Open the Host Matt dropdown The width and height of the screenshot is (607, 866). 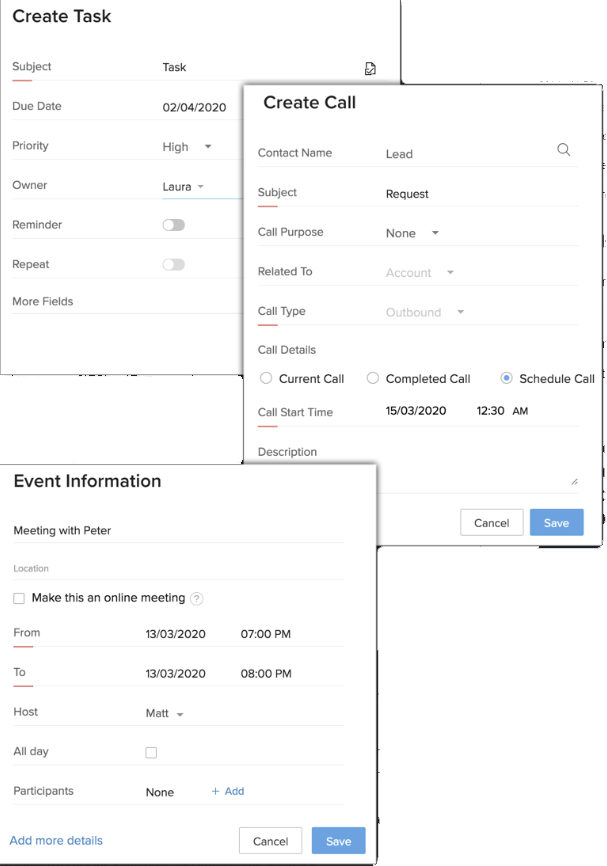[x=165, y=714]
